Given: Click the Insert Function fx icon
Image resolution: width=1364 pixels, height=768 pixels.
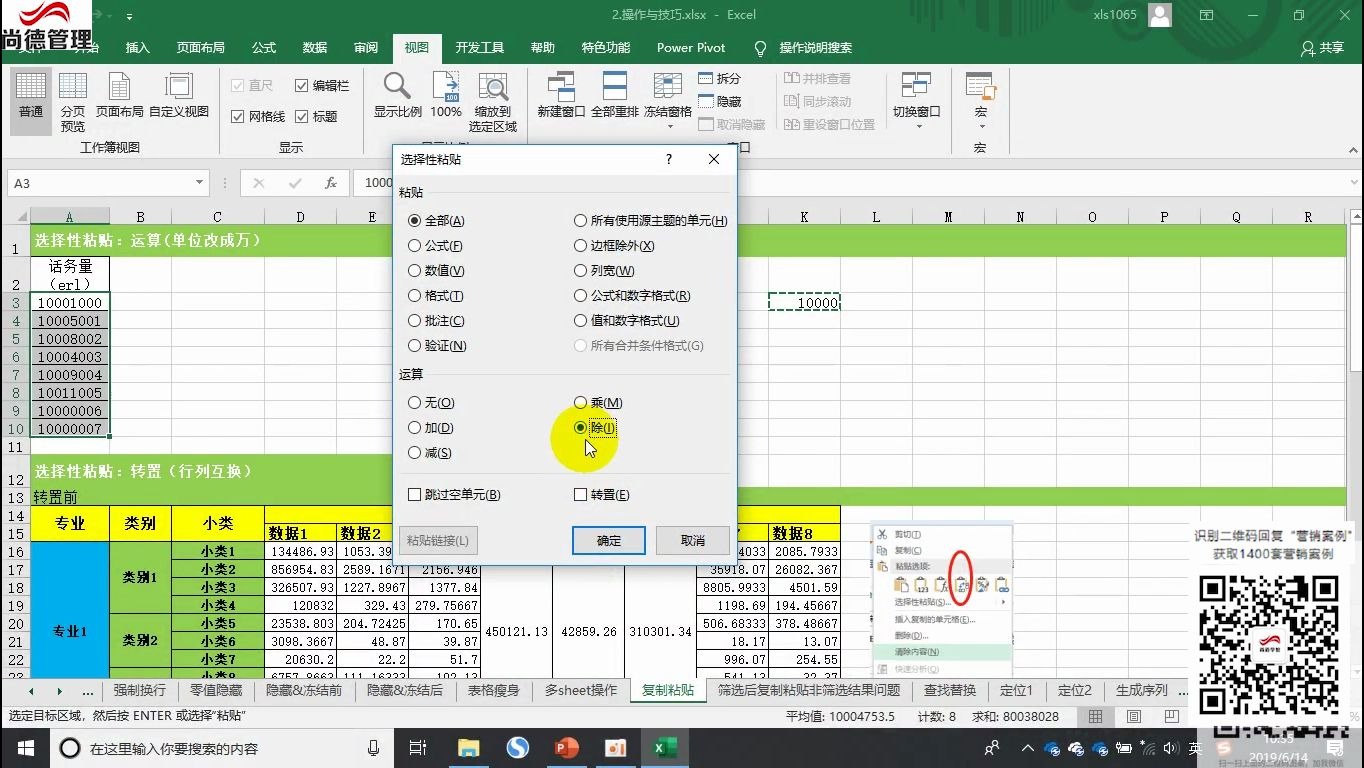Looking at the screenshot, I should (x=331, y=183).
